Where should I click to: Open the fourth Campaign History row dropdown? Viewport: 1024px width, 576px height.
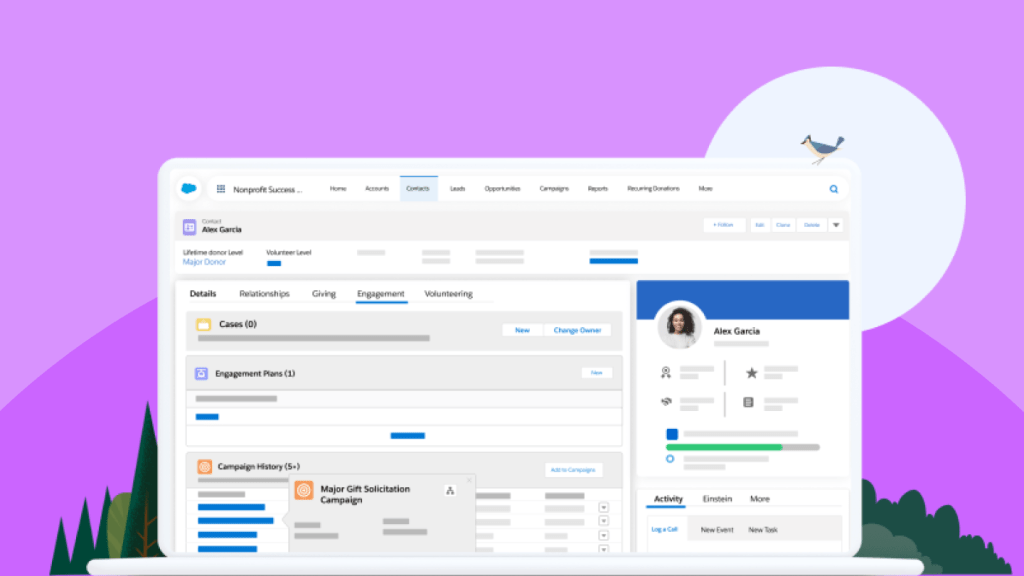(603, 549)
